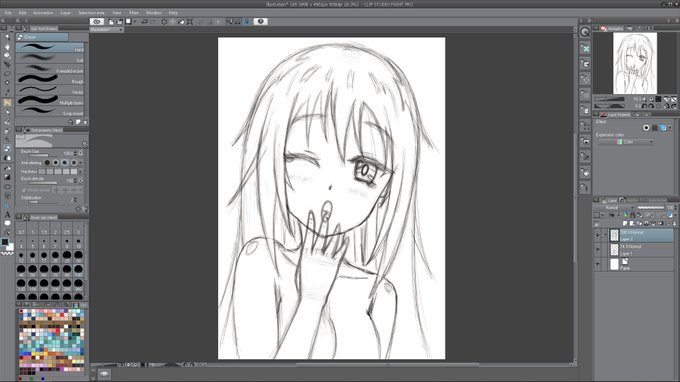Open the Layer menu
Image resolution: width=680 pixels, height=382 pixels.
pyautogui.click(x=65, y=13)
